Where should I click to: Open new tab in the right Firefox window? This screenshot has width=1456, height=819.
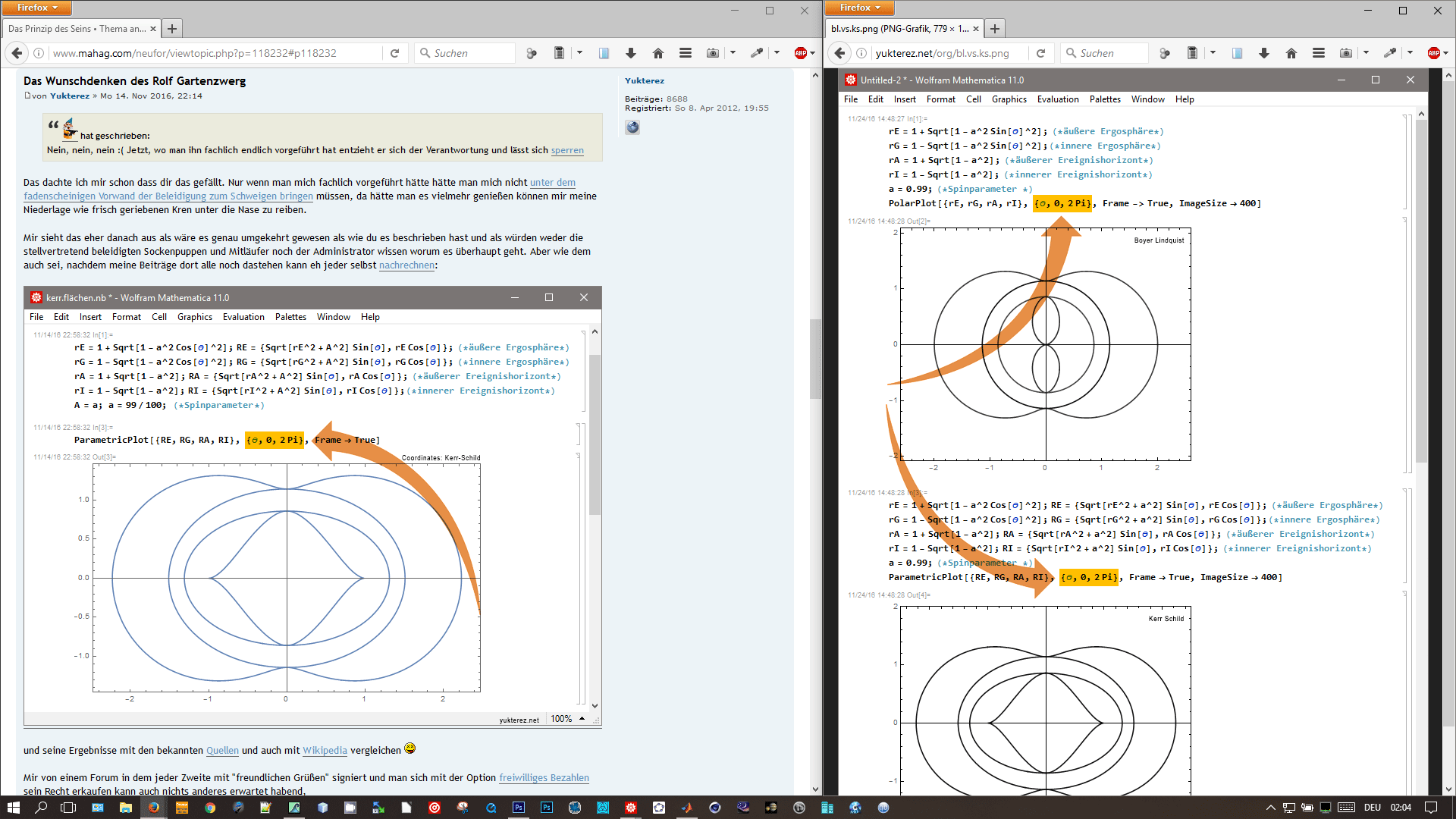995,29
